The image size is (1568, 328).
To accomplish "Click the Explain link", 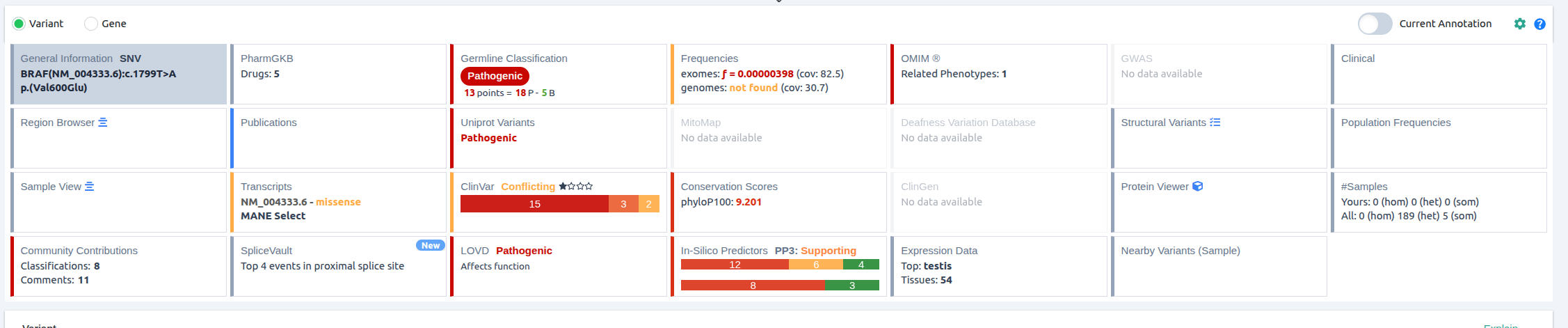I will tap(1500, 325).
